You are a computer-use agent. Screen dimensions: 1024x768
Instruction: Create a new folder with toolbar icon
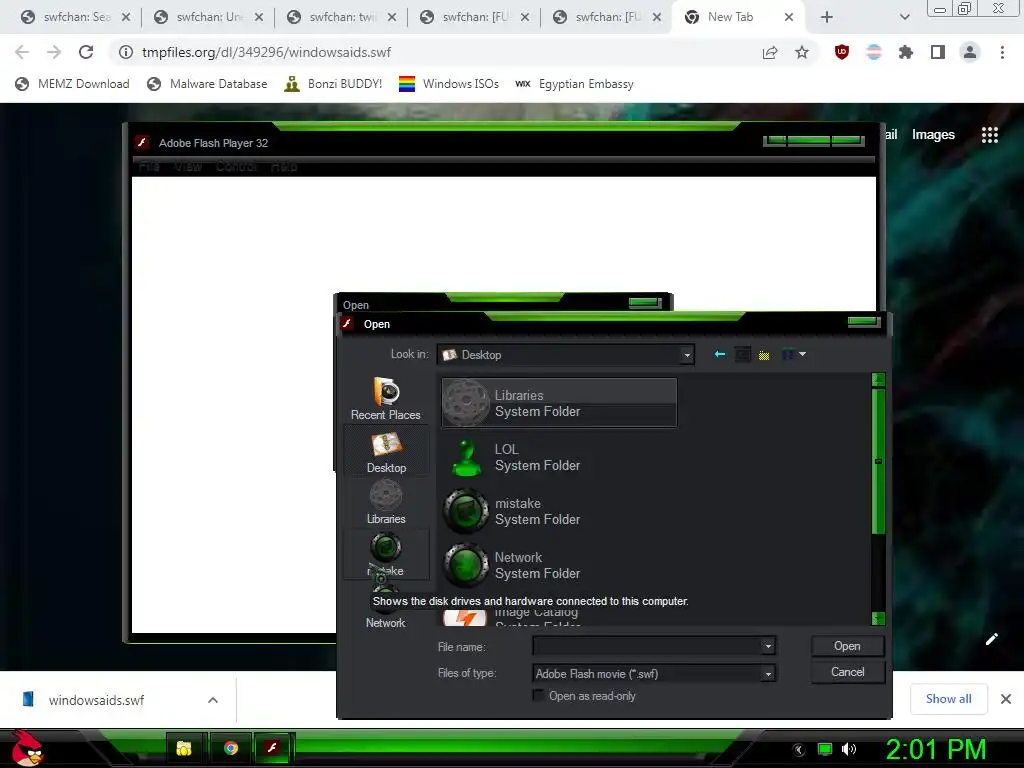point(763,355)
